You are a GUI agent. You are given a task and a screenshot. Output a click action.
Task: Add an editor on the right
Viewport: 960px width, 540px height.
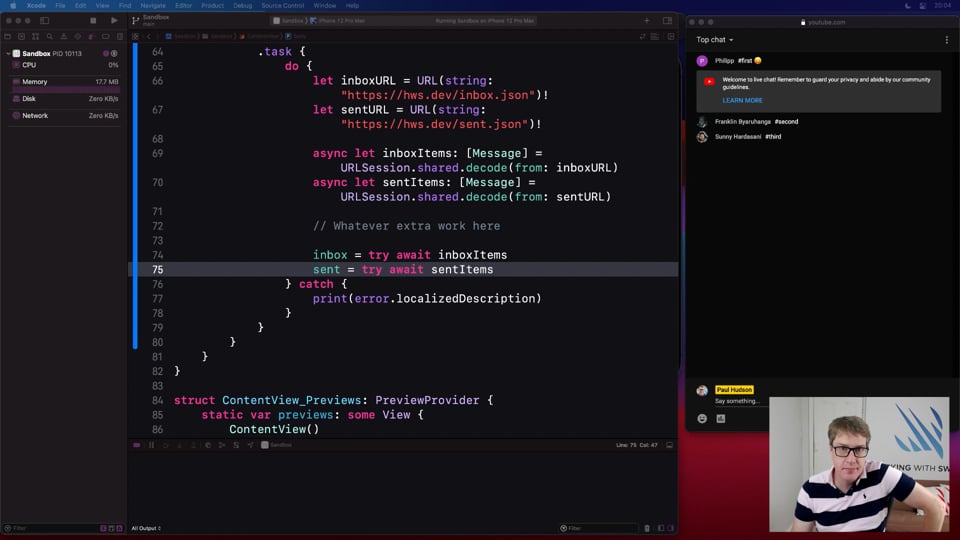671,37
